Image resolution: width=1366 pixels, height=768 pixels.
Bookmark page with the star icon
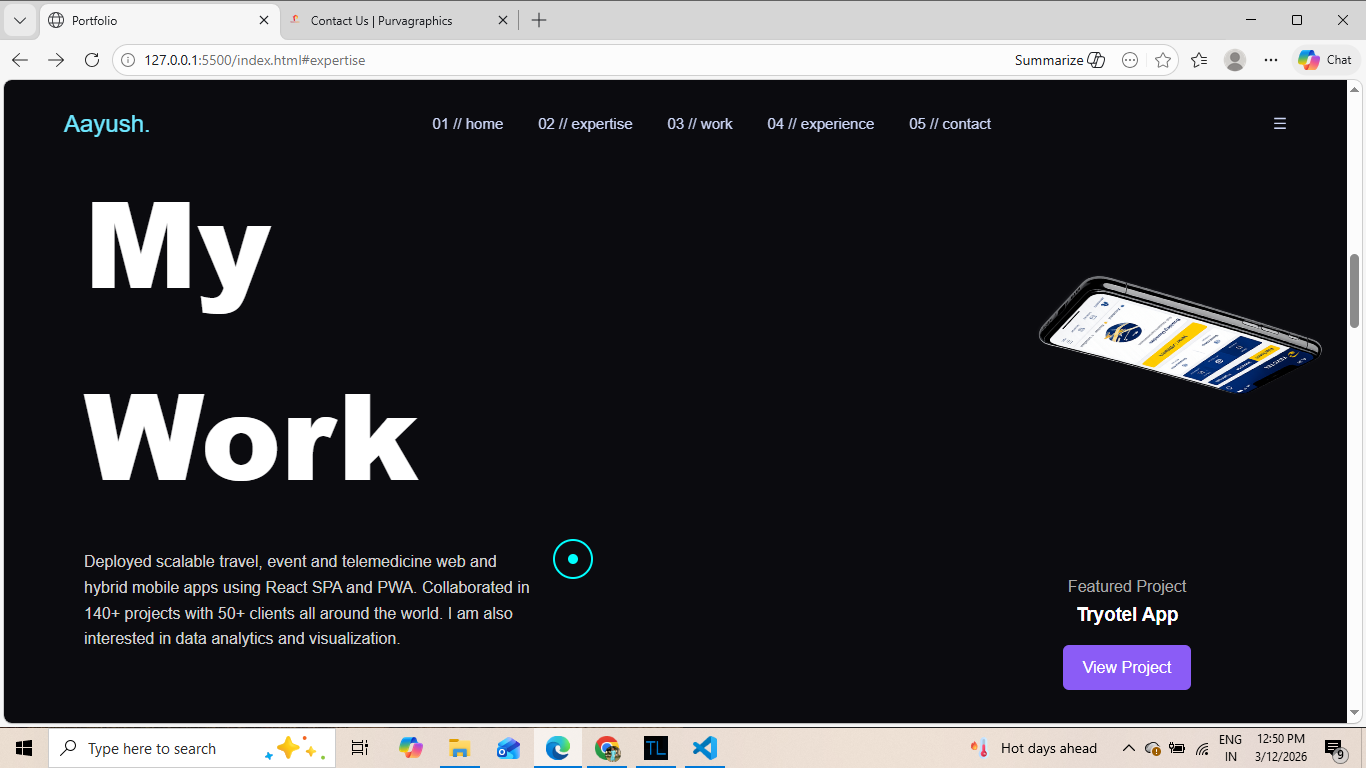click(1163, 60)
